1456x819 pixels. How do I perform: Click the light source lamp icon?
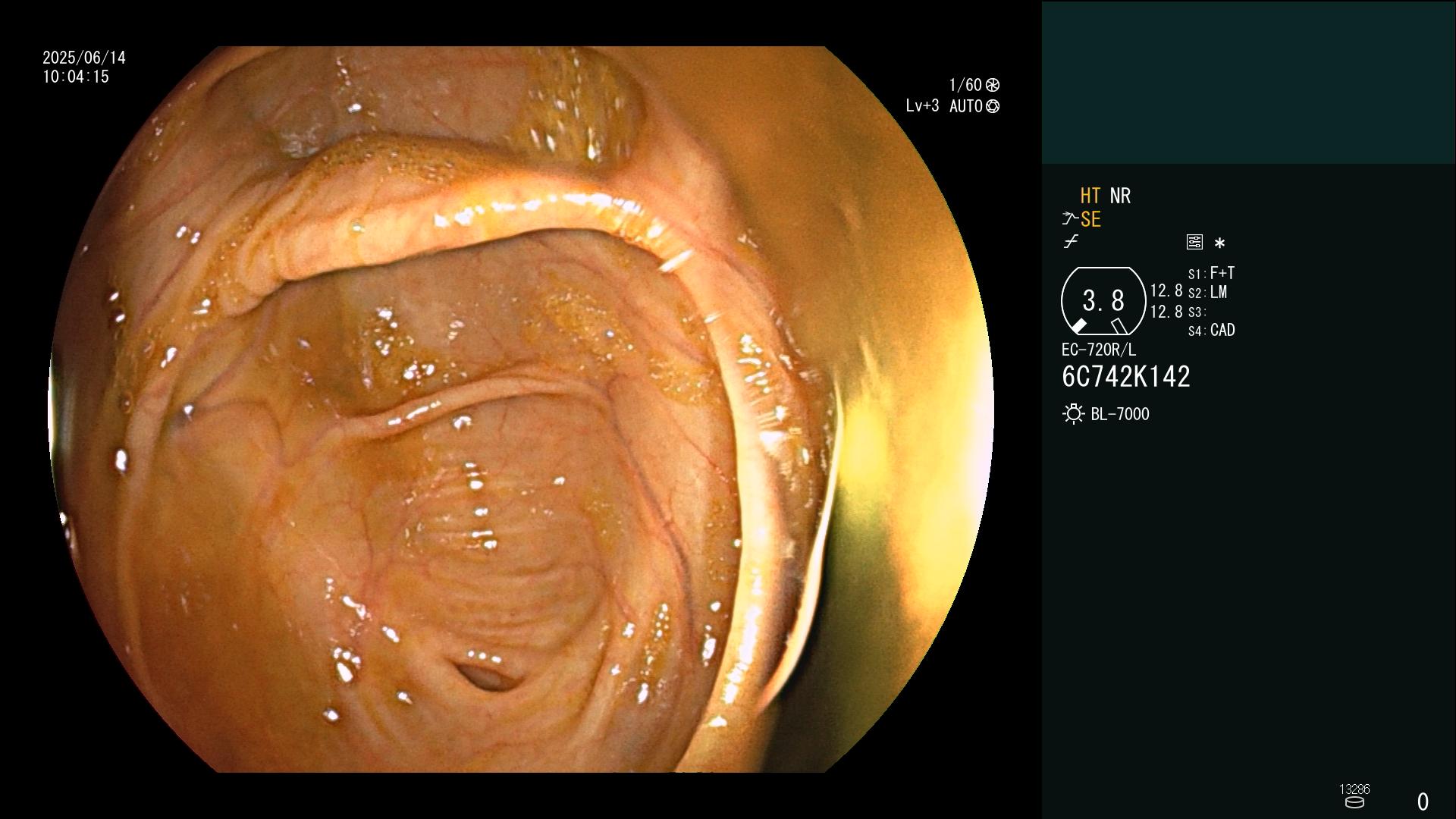click(x=1073, y=414)
